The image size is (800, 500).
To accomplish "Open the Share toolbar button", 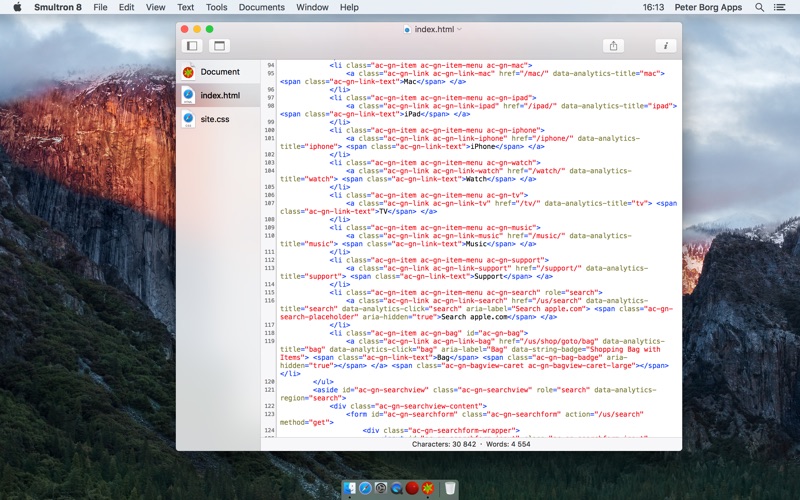I will coord(613,46).
